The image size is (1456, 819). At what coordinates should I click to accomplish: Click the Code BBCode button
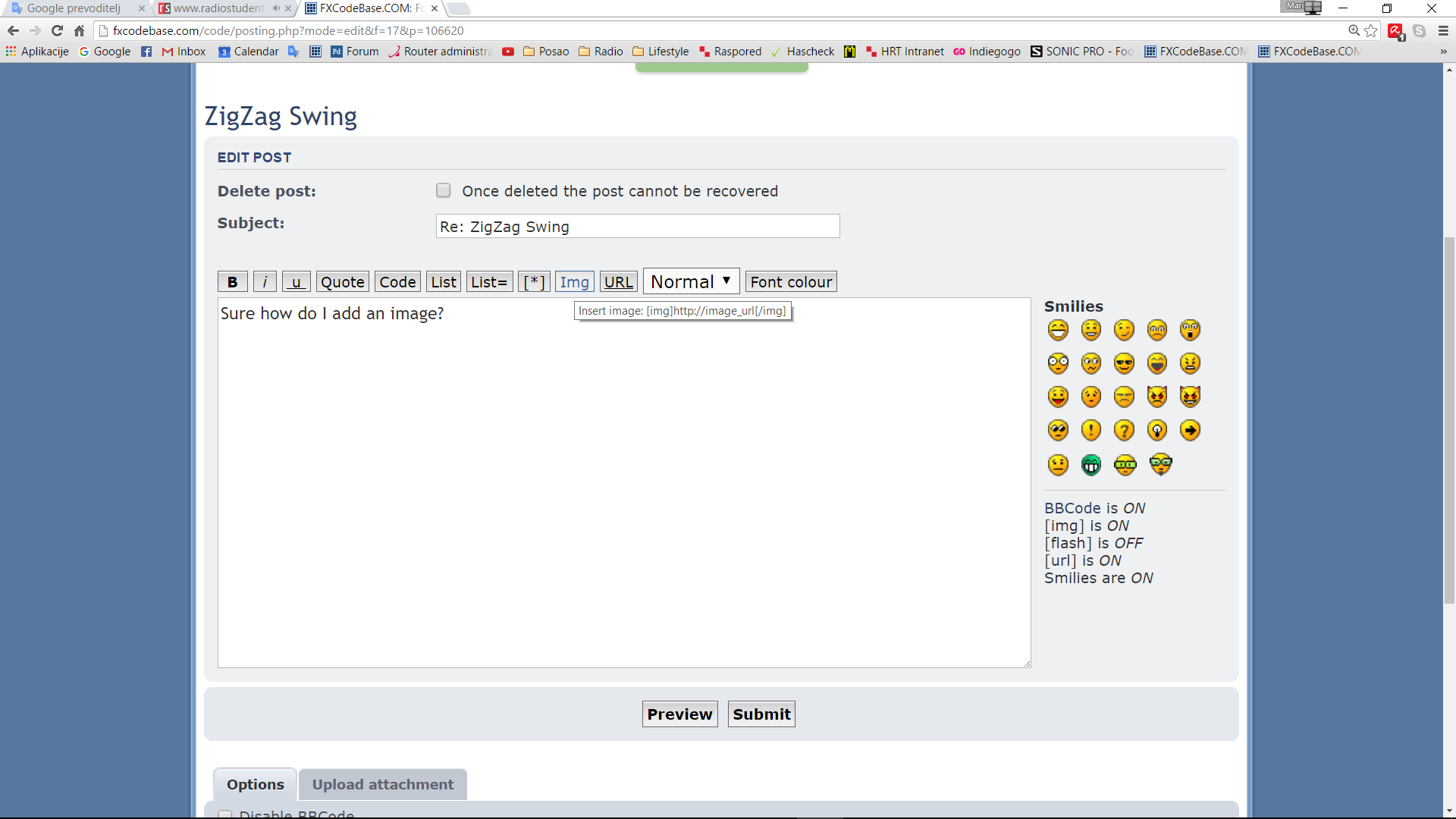point(398,282)
